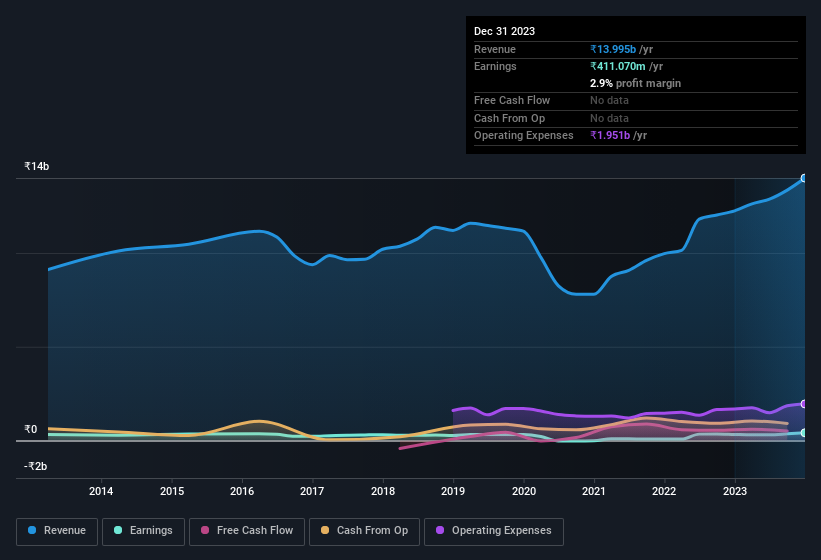Click the Dec 31 2023 tooltip header

(x=504, y=31)
